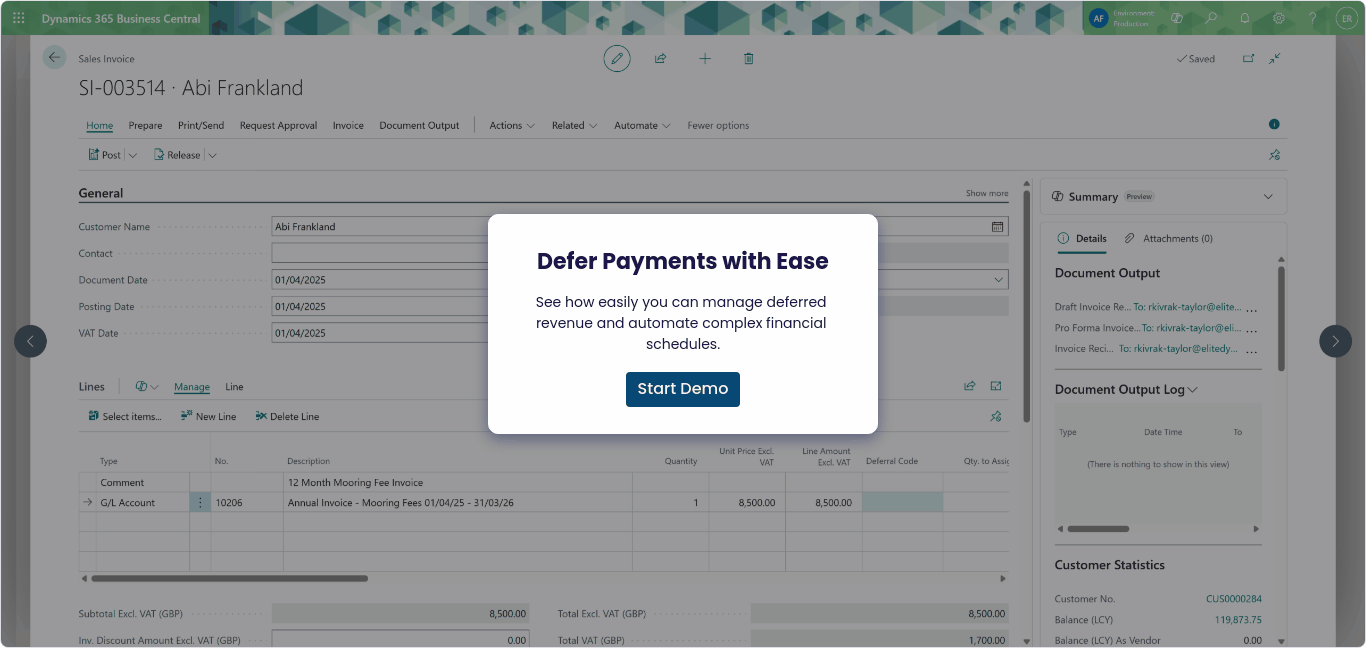This screenshot has width=1366, height=648.
Task: Click Select items... in Lines
Action: click(125, 416)
